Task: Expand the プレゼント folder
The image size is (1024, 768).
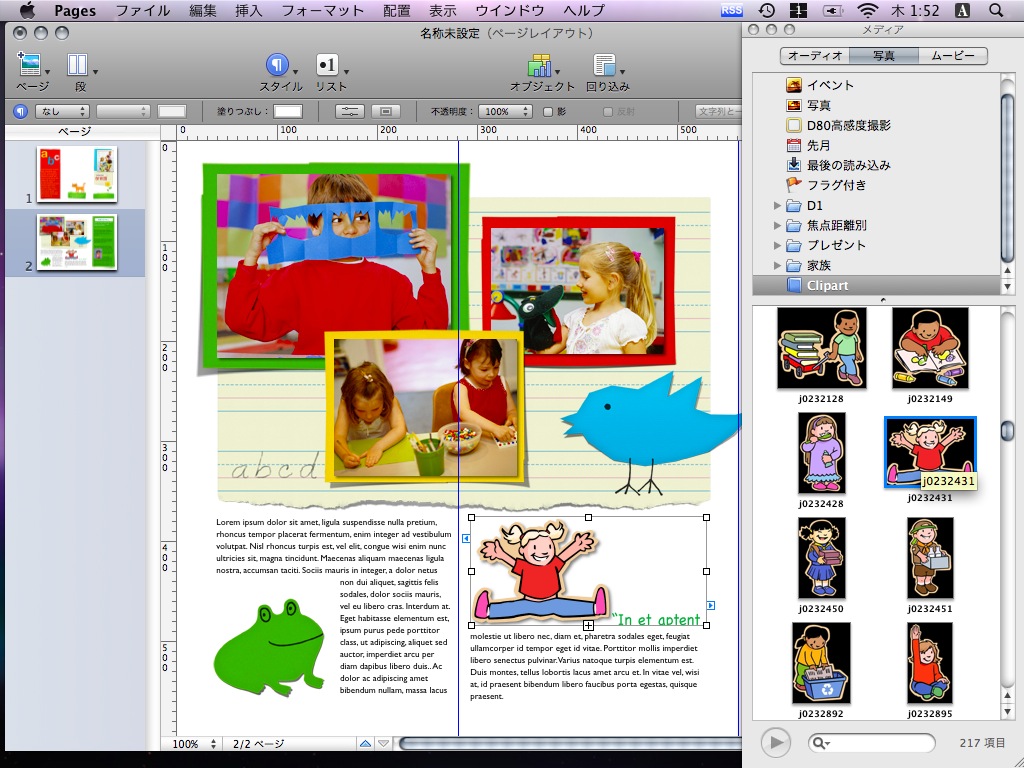Action: [x=776, y=246]
